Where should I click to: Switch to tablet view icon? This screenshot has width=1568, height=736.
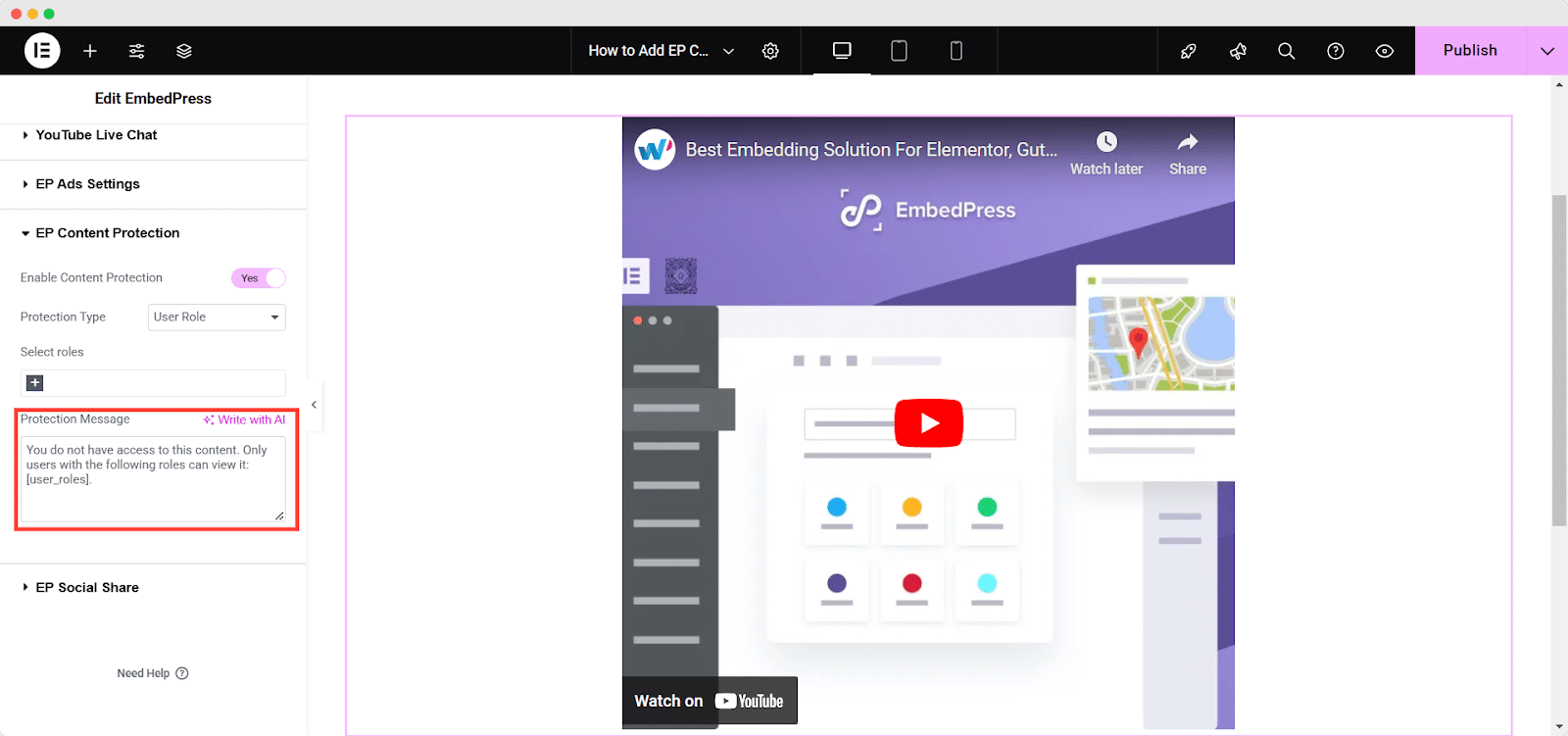[899, 51]
